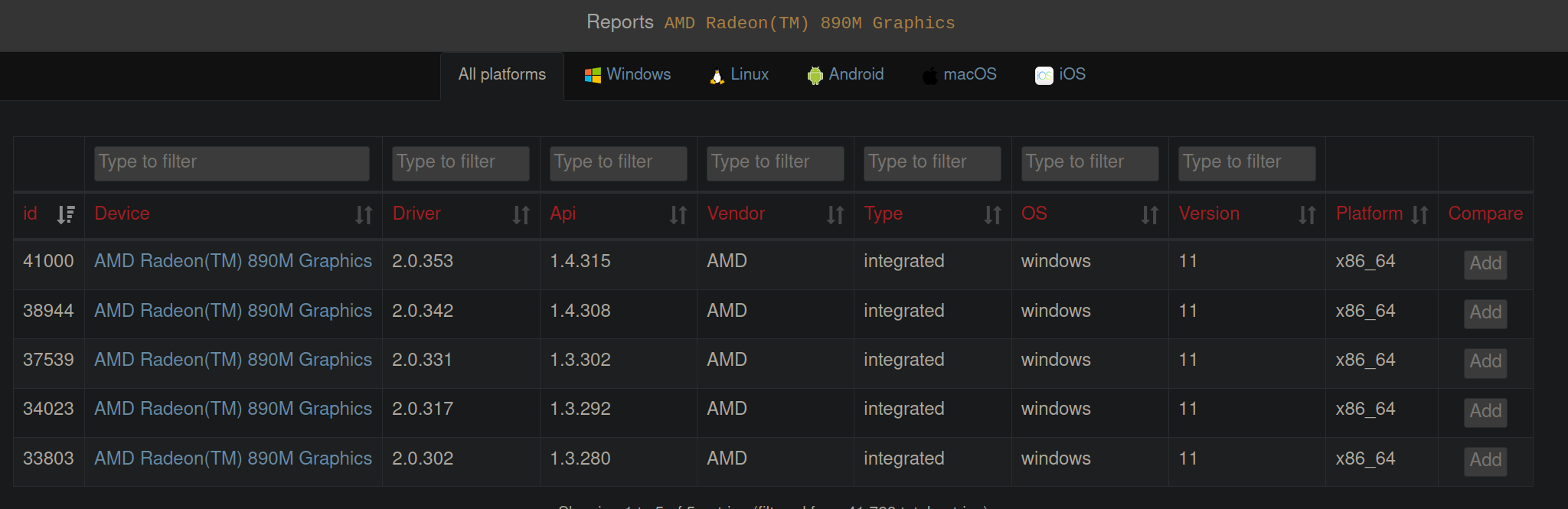Click the Platform column sort arrows
Screen dimensions: 1568x509
coord(1420,215)
